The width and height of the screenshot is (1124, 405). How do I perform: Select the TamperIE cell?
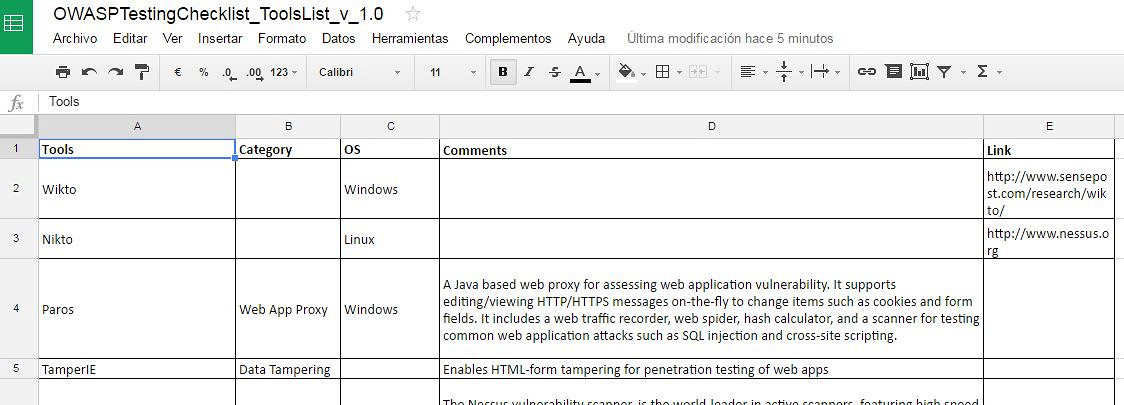pyautogui.click(x=137, y=369)
